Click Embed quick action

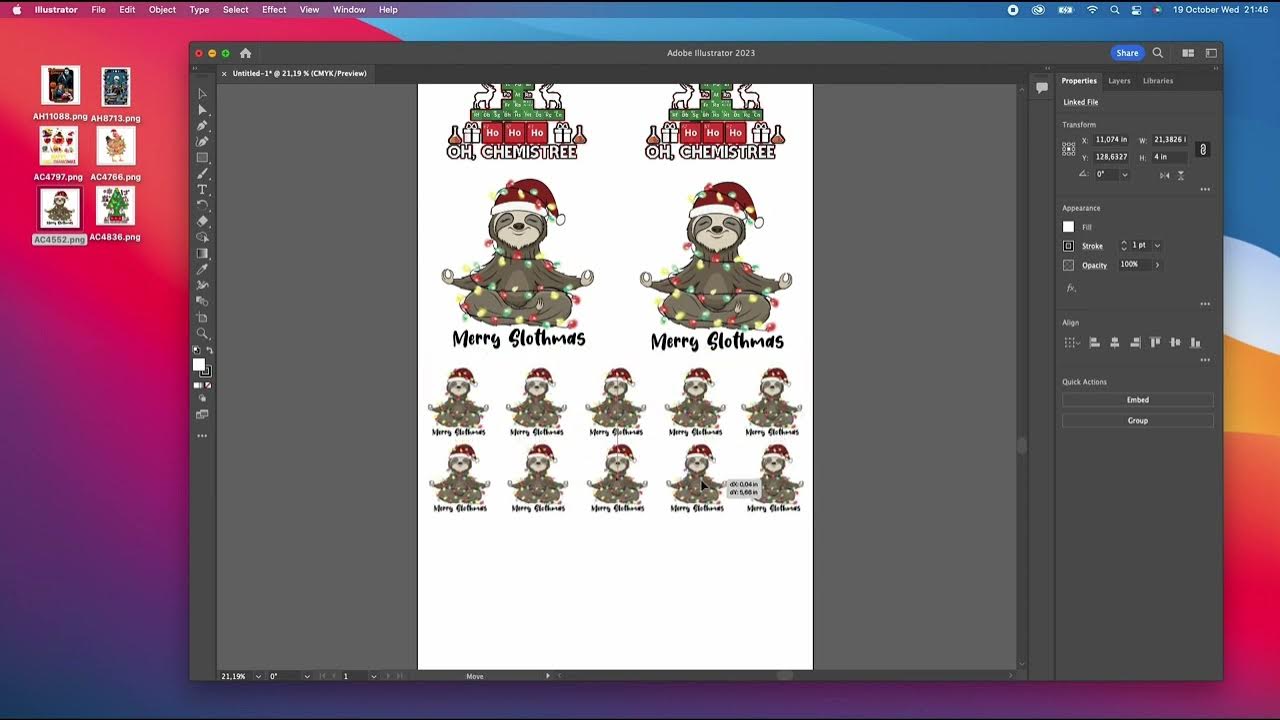pyautogui.click(x=1138, y=400)
